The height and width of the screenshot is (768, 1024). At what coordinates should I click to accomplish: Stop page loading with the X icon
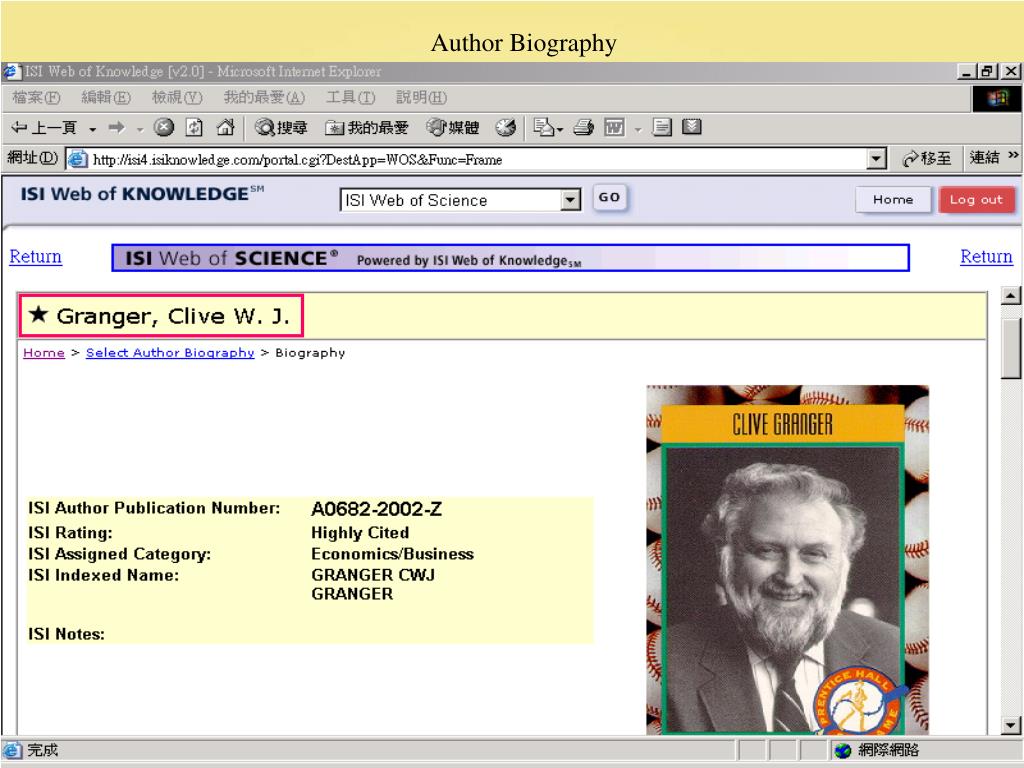point(163,127)
